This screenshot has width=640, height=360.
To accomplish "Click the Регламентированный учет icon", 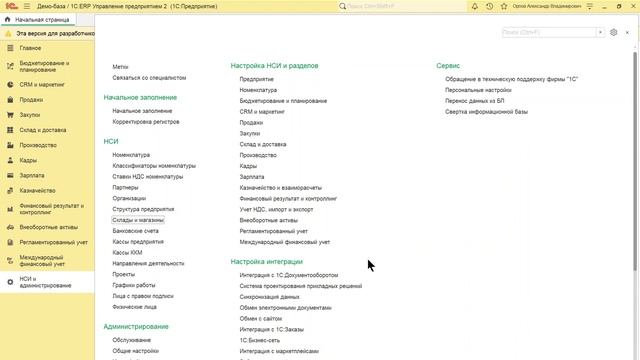I will pos(10,242).
